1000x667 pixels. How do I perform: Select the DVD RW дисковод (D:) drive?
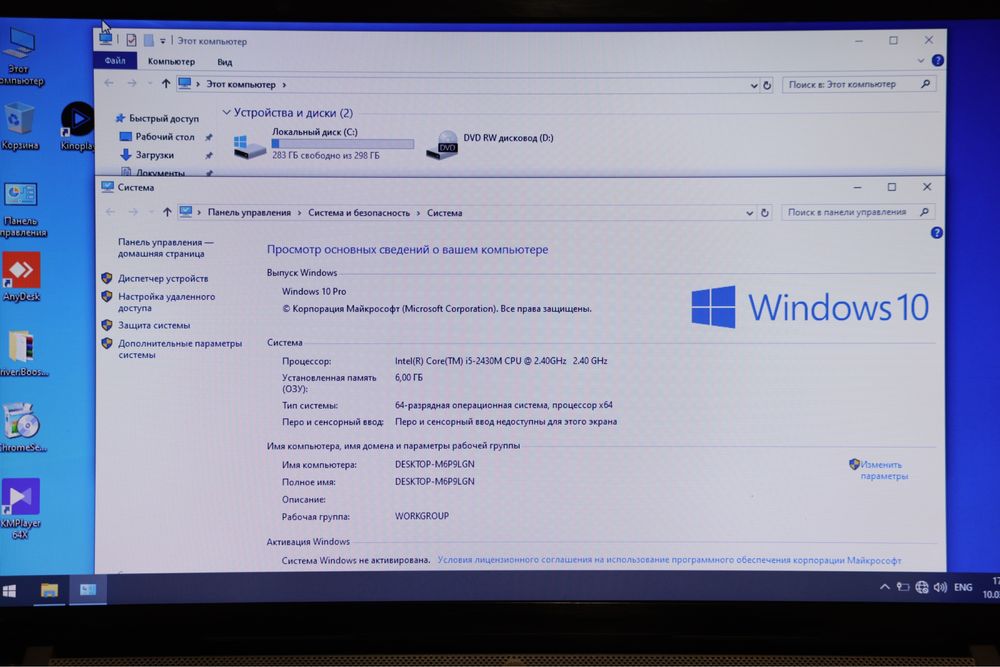490,144
